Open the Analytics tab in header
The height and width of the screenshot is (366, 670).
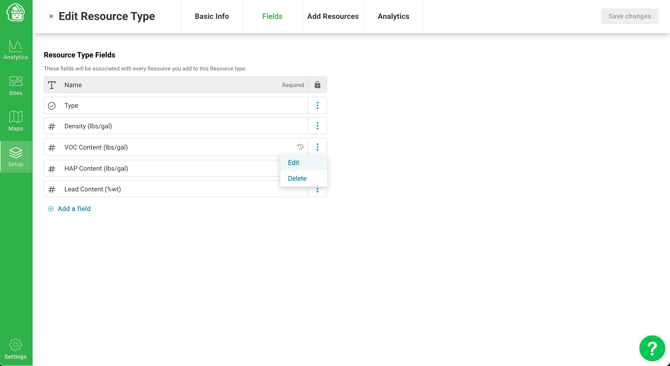pos(394,16)
